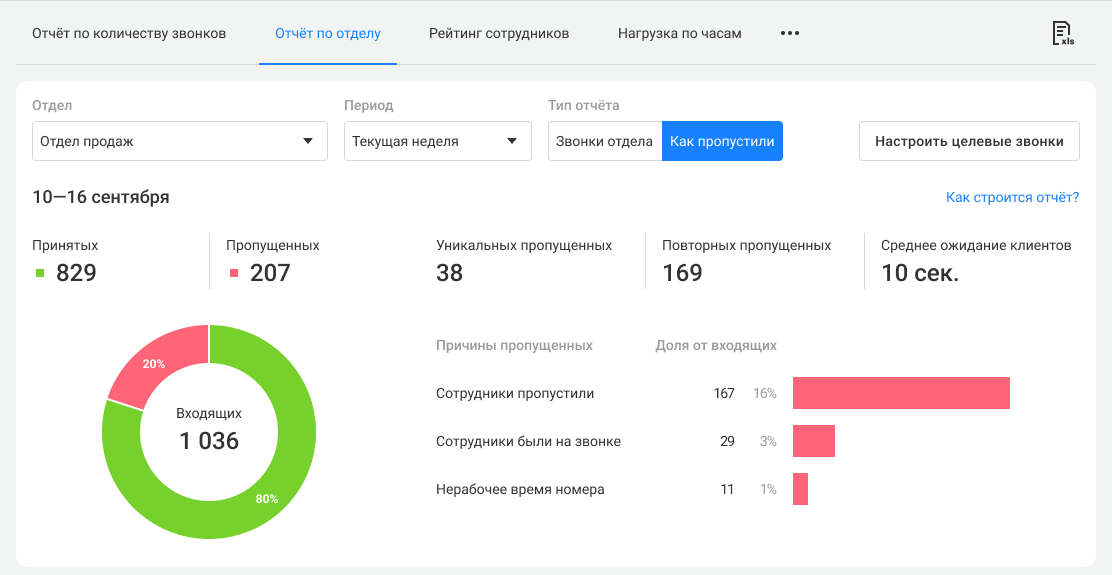Select 'Звонки отдела' report type
Viewport: 1112px width, 575px height.
[x=604, y=141]
